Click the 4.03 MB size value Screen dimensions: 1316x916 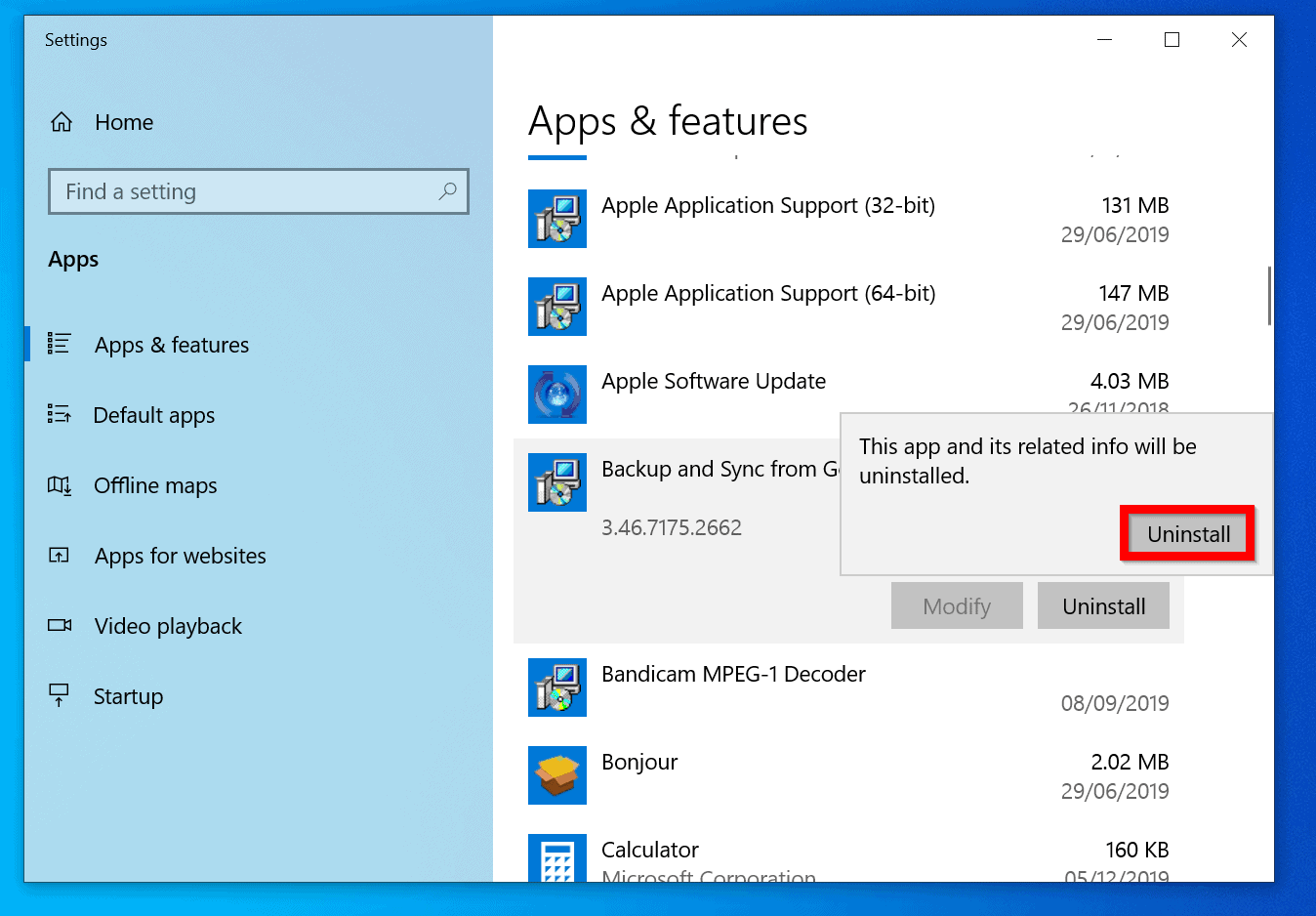[1130, 381]
